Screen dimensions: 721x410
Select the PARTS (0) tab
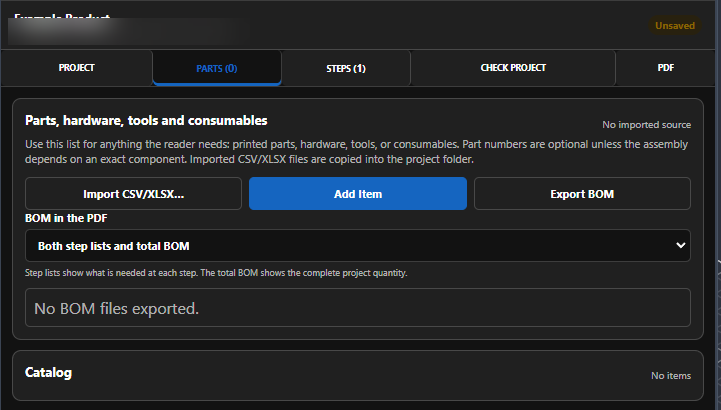pos(217,68)
